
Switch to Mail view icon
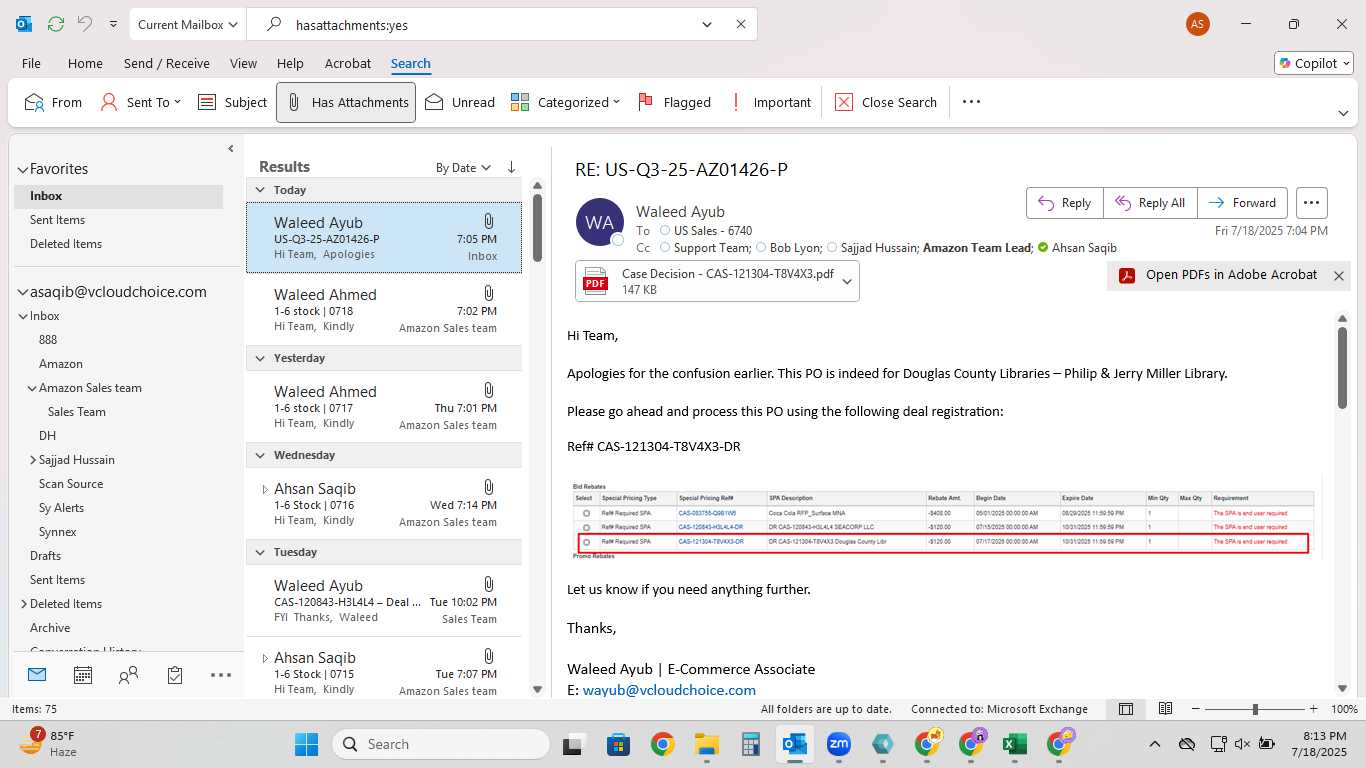pyautogui.click(x=37, y=675)
